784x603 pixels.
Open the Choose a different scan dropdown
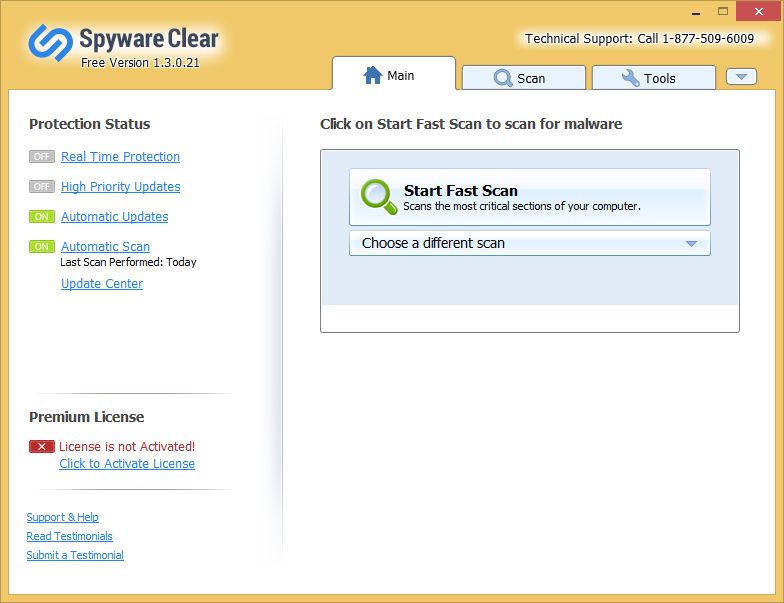click(530, 243)
